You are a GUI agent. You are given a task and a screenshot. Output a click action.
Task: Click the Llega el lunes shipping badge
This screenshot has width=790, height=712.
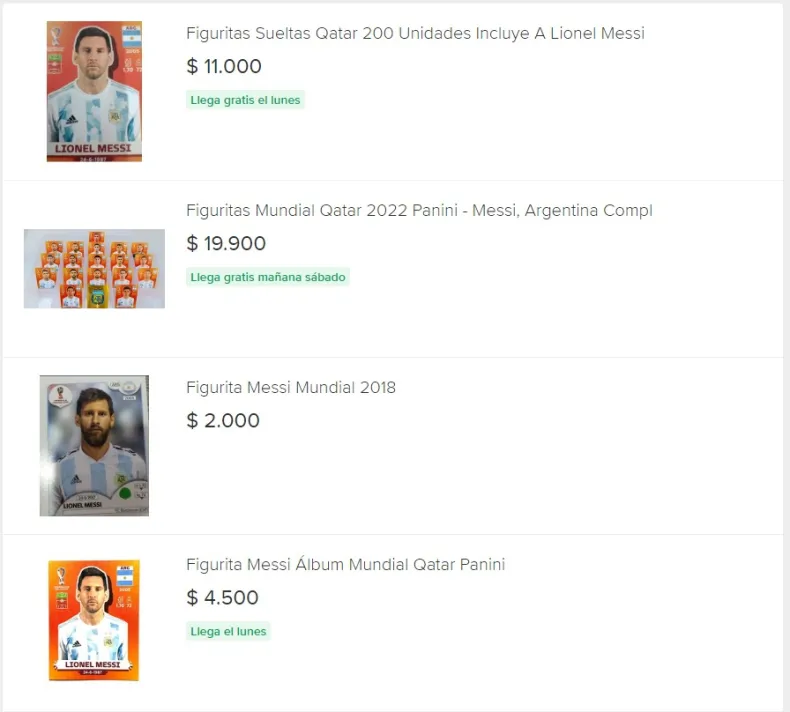228,631
